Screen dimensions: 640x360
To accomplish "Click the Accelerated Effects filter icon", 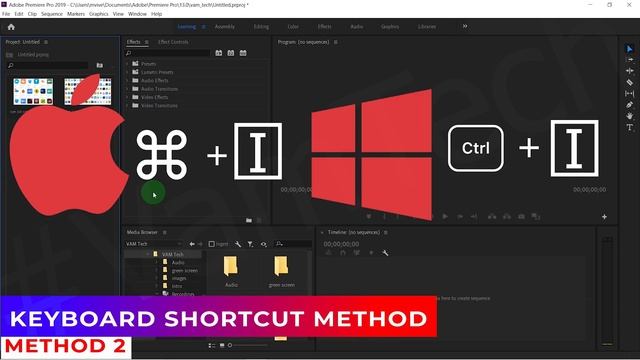I will [x=219, y=53].
